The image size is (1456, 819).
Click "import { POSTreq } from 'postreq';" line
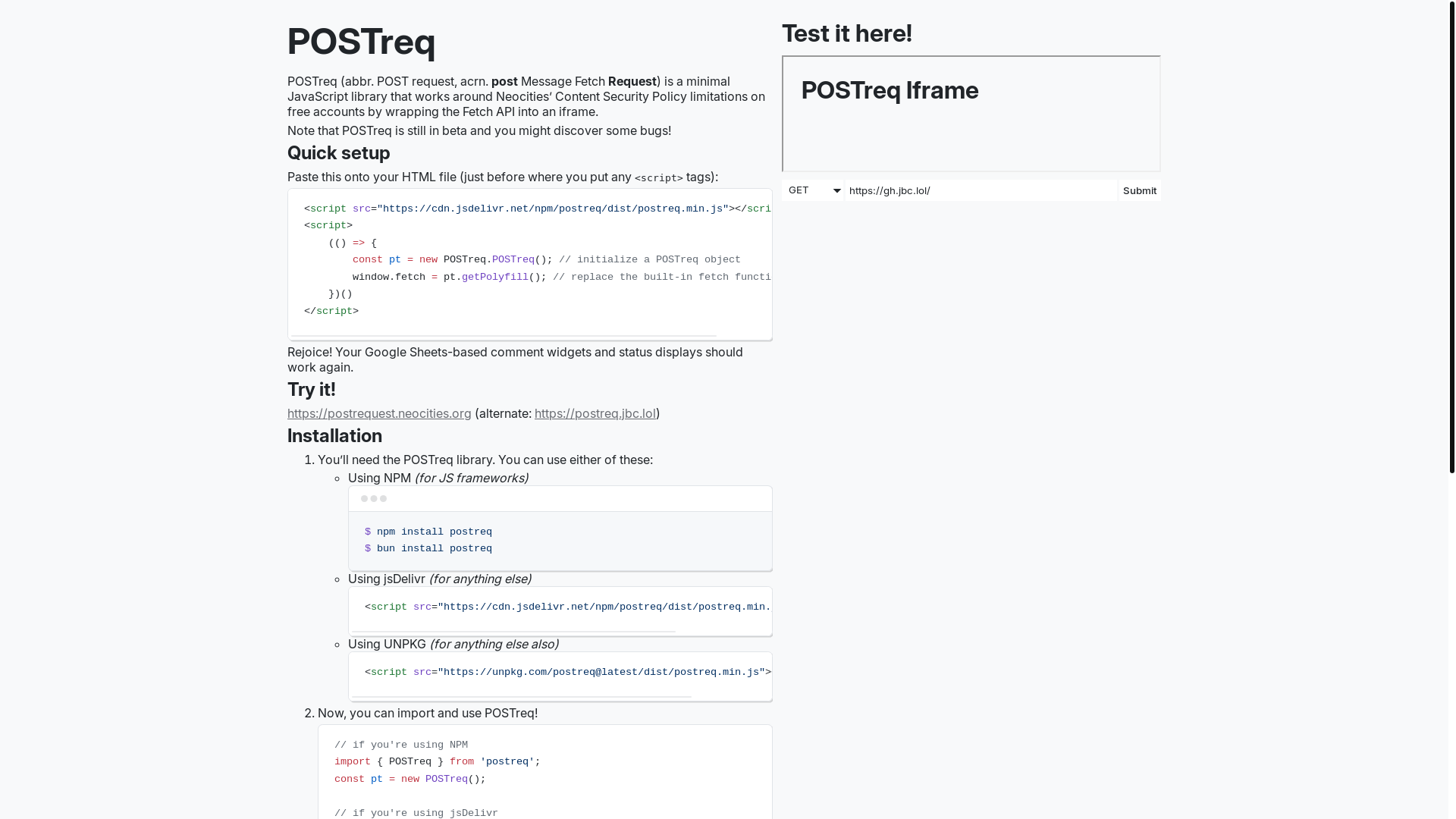pyautogui.click(x=438, y=761)
